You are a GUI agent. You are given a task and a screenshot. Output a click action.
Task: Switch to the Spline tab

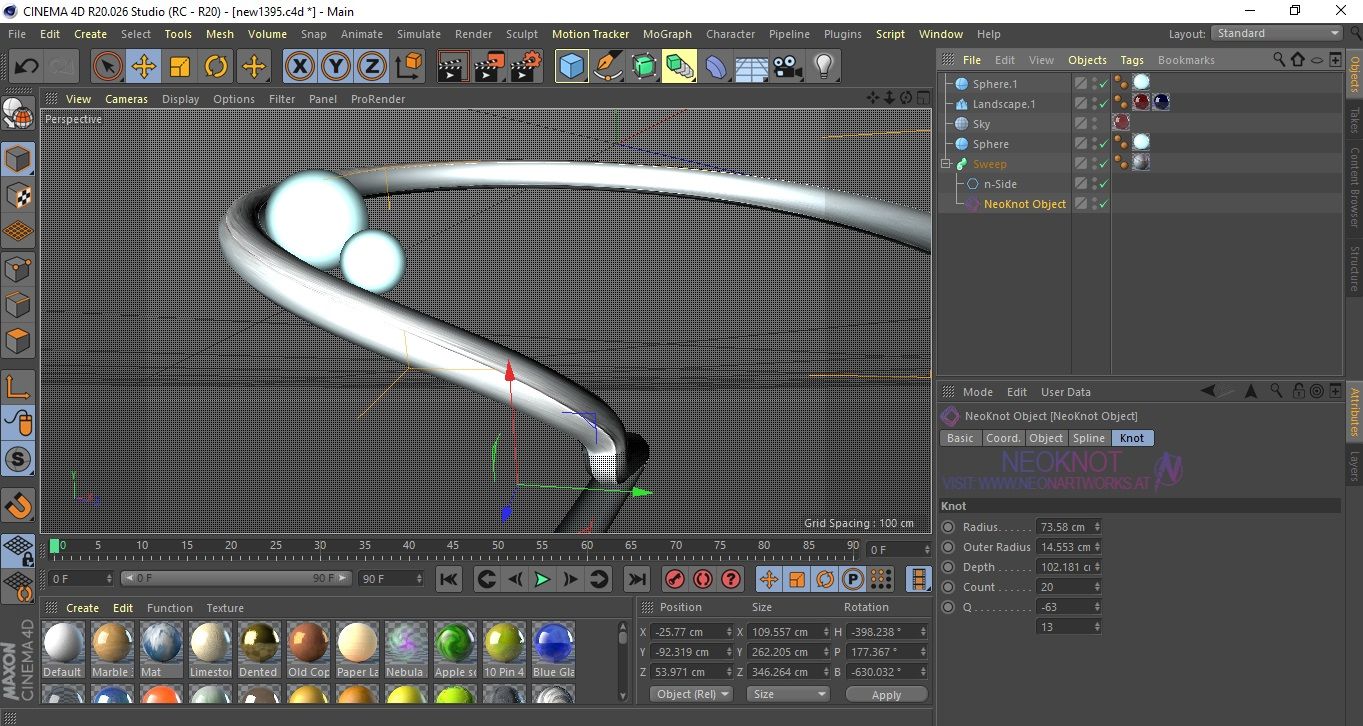pyautogui.click(x=1089, y=438)
